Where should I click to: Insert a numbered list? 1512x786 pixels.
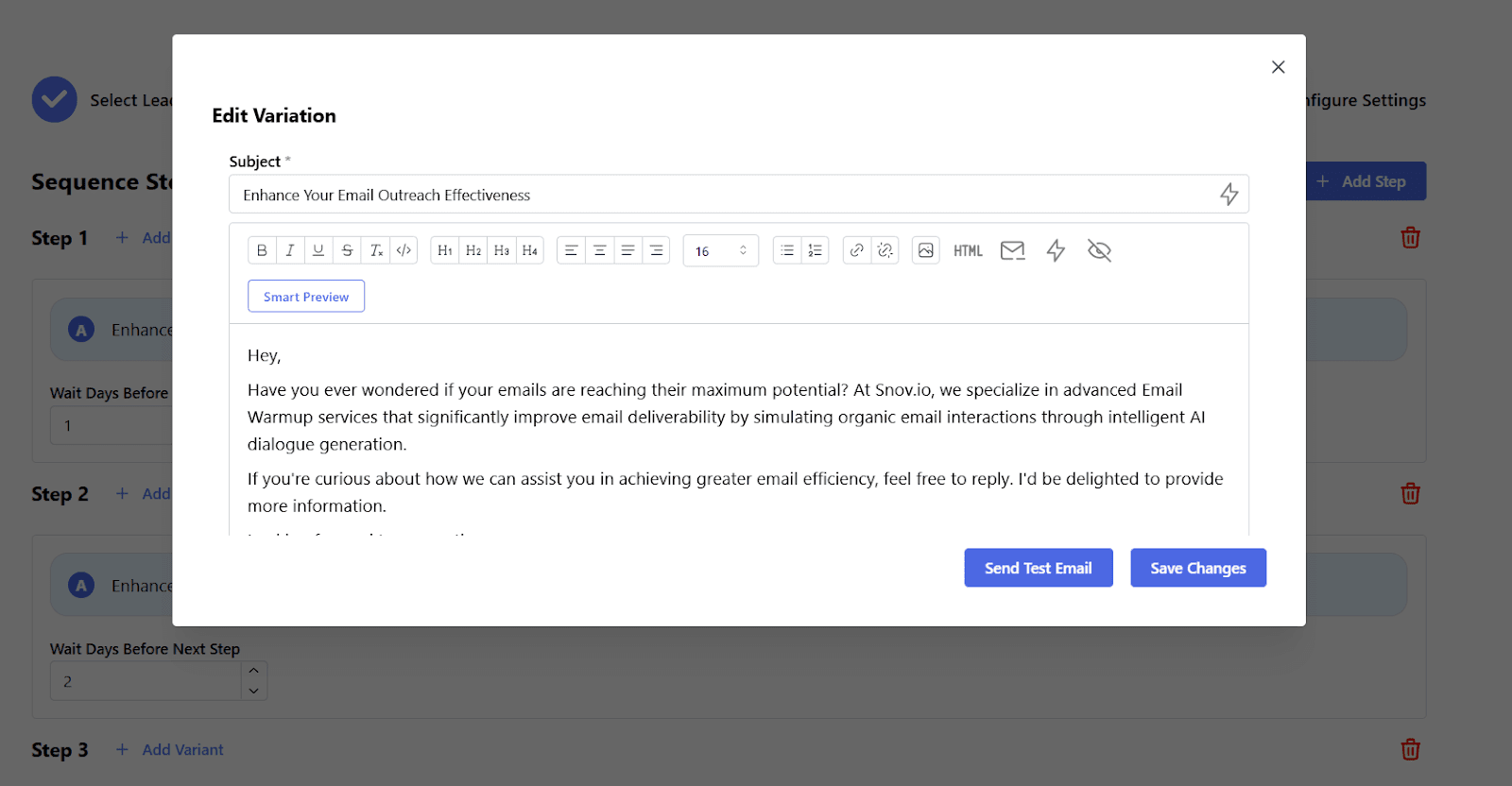point(815,250)
